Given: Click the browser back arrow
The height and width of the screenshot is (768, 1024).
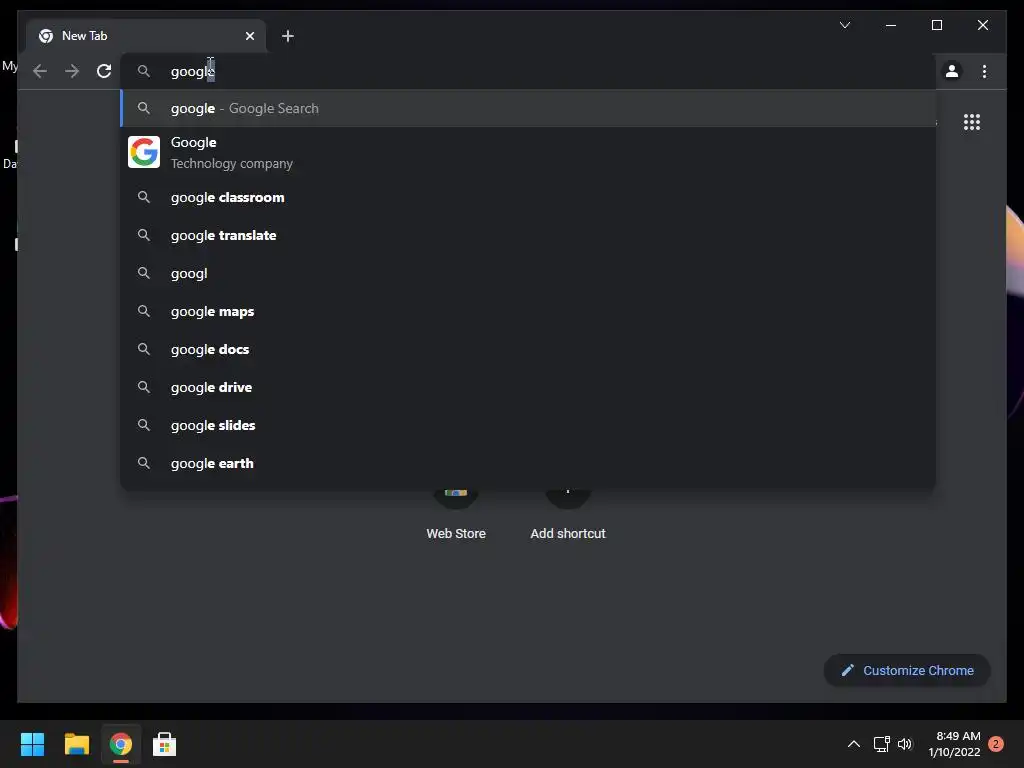Looking at the screenshot, I should (x=40, y=71).
